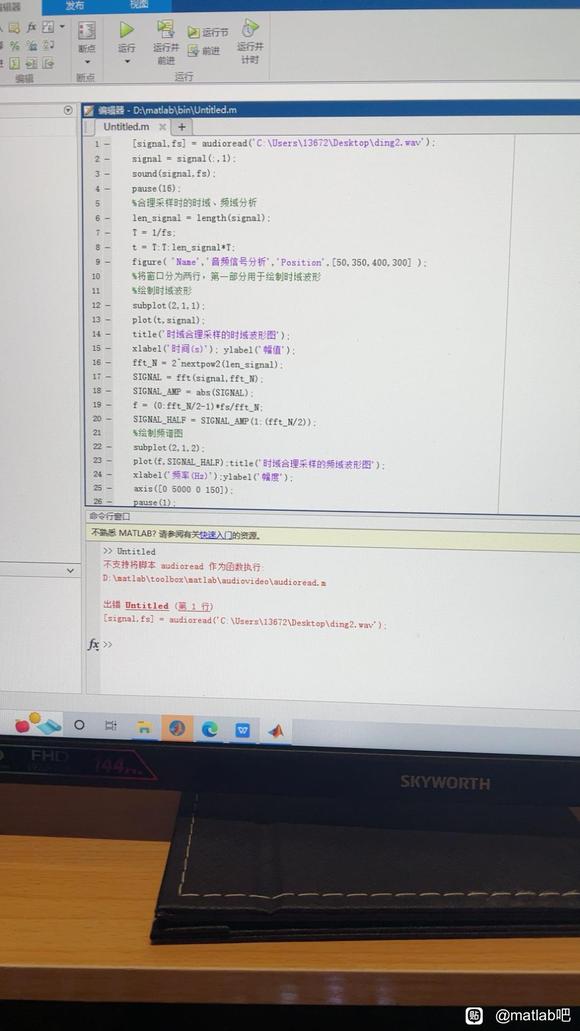580x1031 pixels.
Task: Click the comment line '%绘制时域波形'
Action: [162, 291]
